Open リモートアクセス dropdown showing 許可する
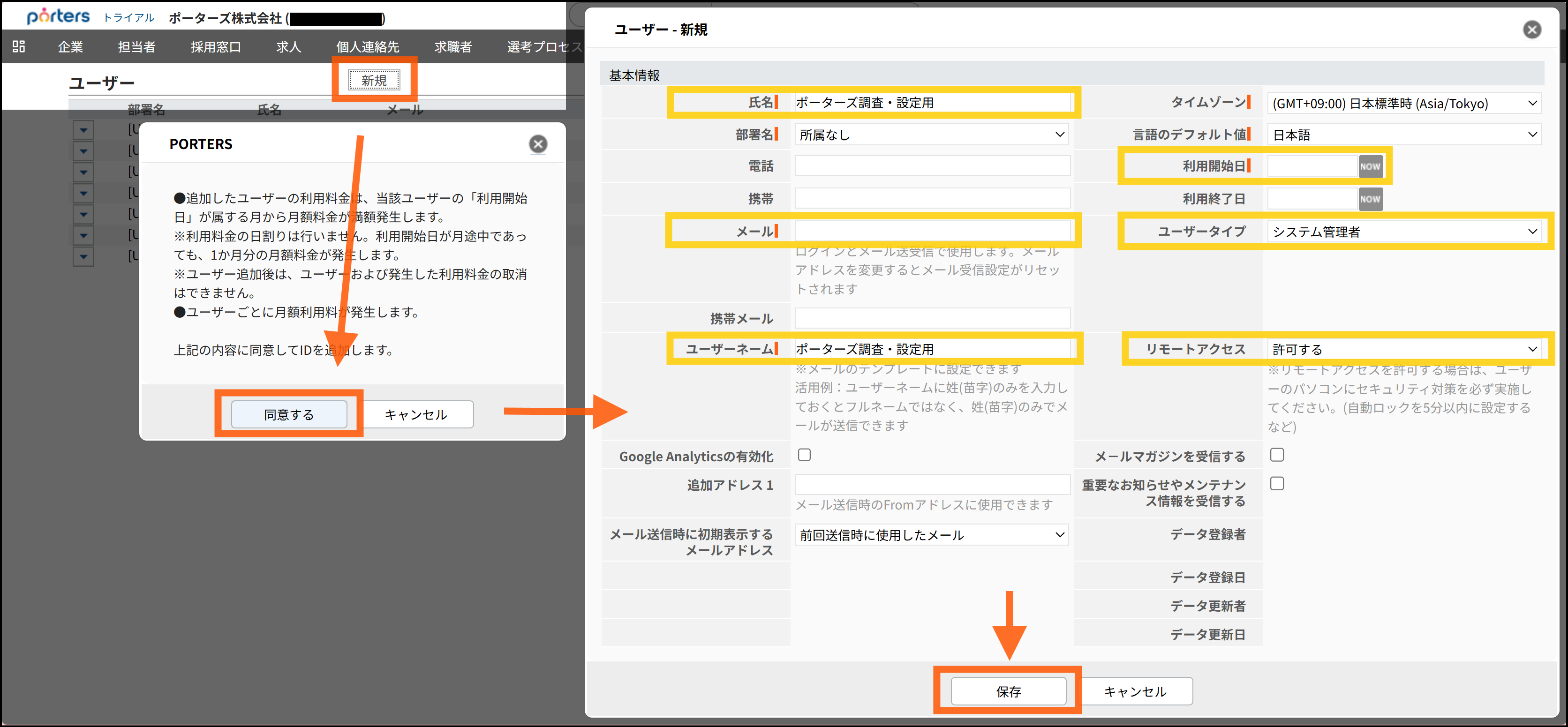 pyautogui.click(x=1404, y=349)
